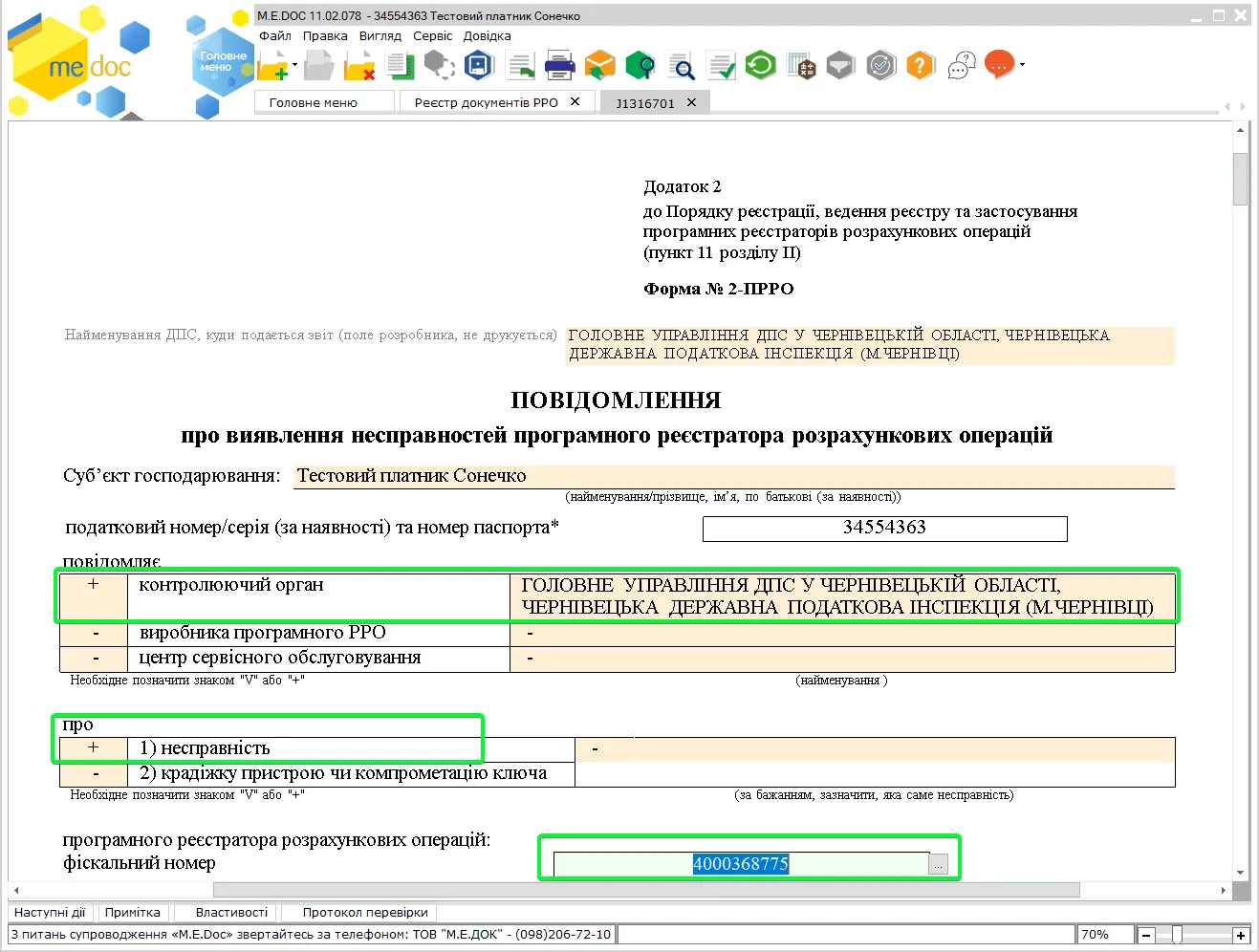
Task: Click the zoom out minus button
Action: click(1146, 935)
